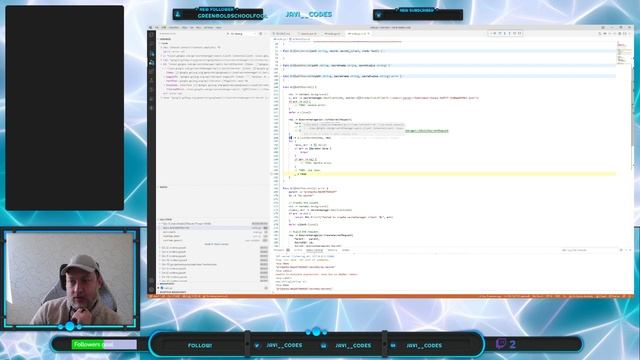Select the Run and Debug activity bar icon
Viewport: 640px width, 360px height.
[151, 62]
